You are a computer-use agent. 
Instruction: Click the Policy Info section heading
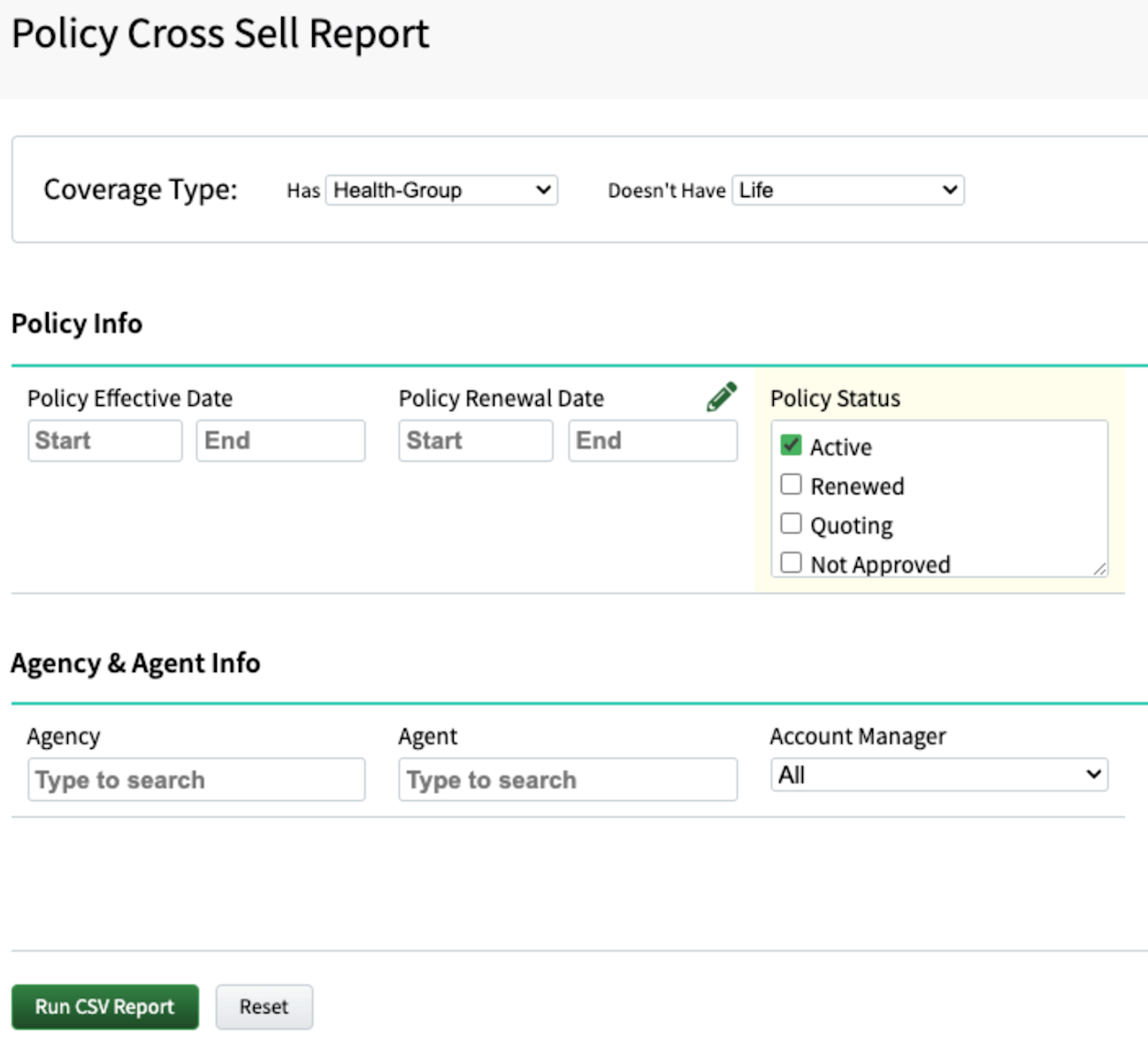(76, 324)
